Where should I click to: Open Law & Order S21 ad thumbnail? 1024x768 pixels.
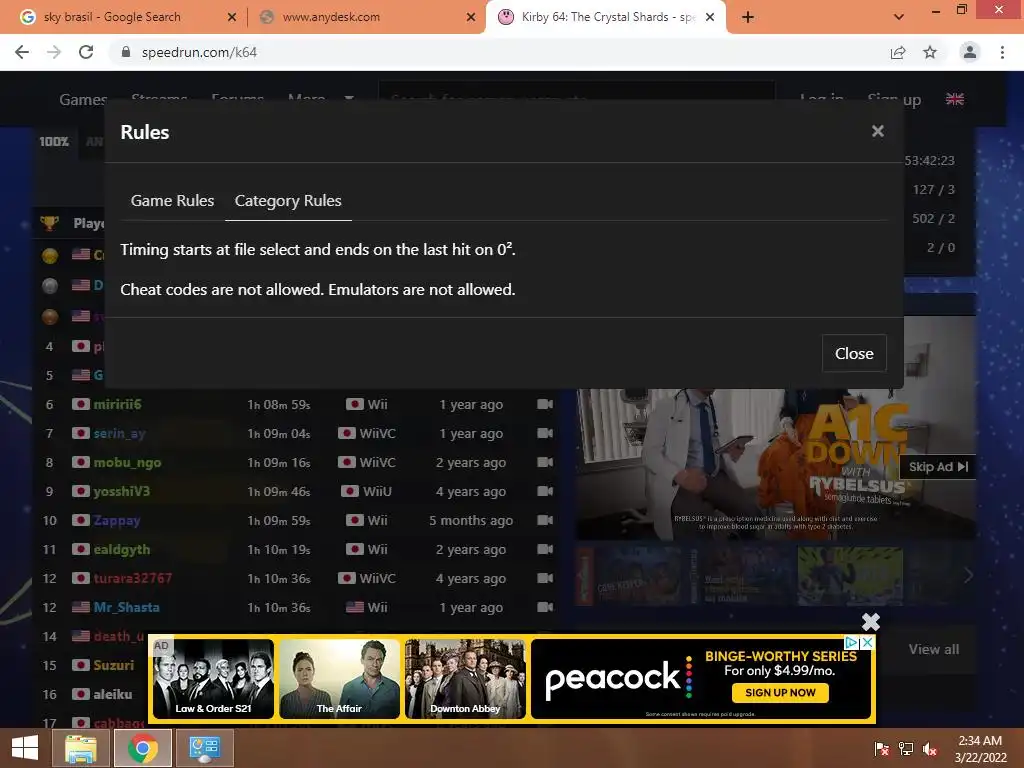tap(213, 679)
